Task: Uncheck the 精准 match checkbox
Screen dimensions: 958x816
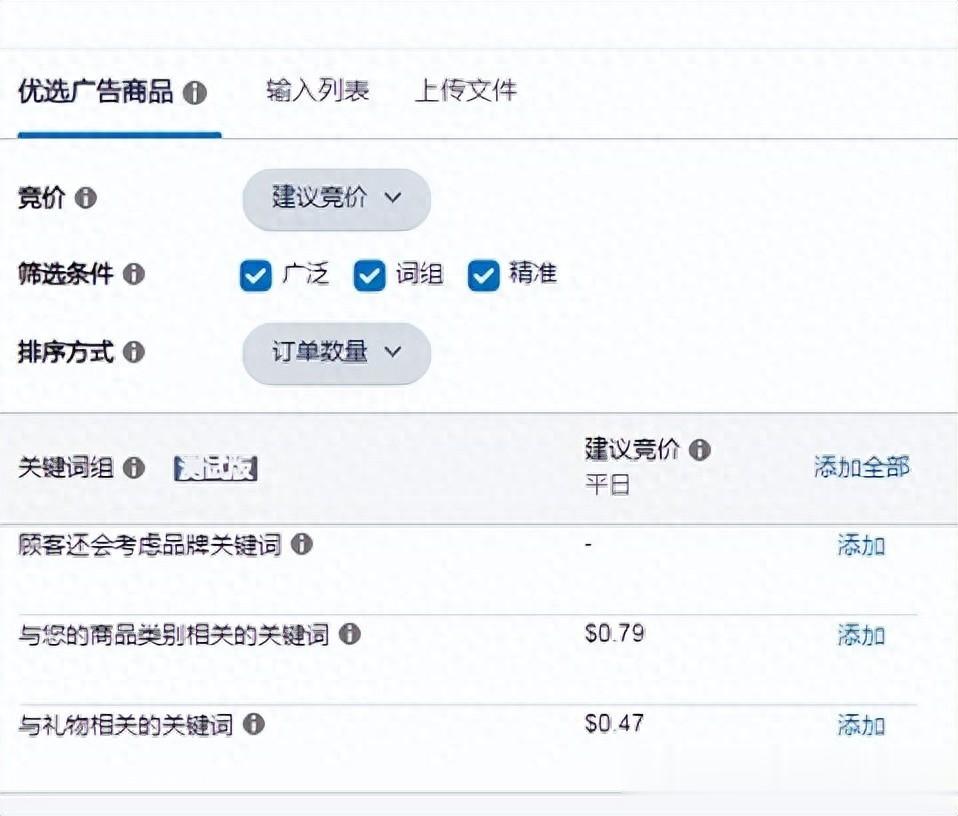Action: coord(484,276)
